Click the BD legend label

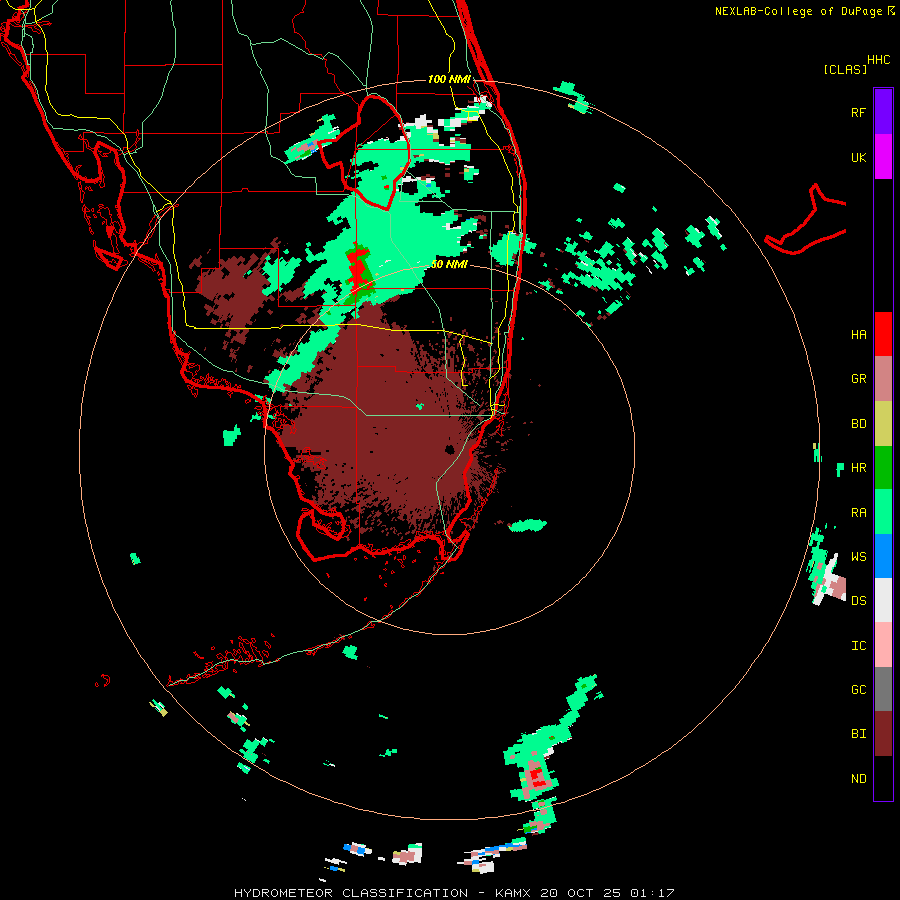[x=858, y=424]
